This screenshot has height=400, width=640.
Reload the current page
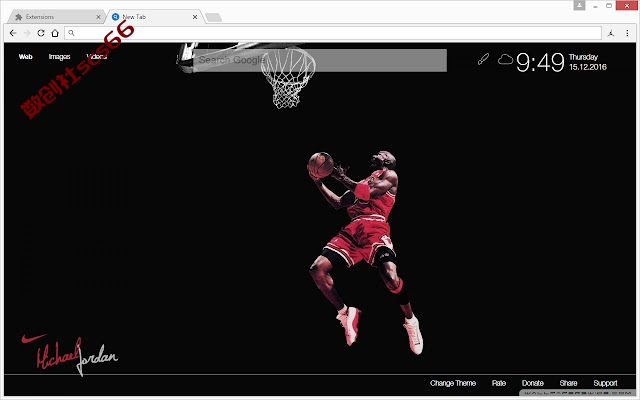(x=41, y=33)
